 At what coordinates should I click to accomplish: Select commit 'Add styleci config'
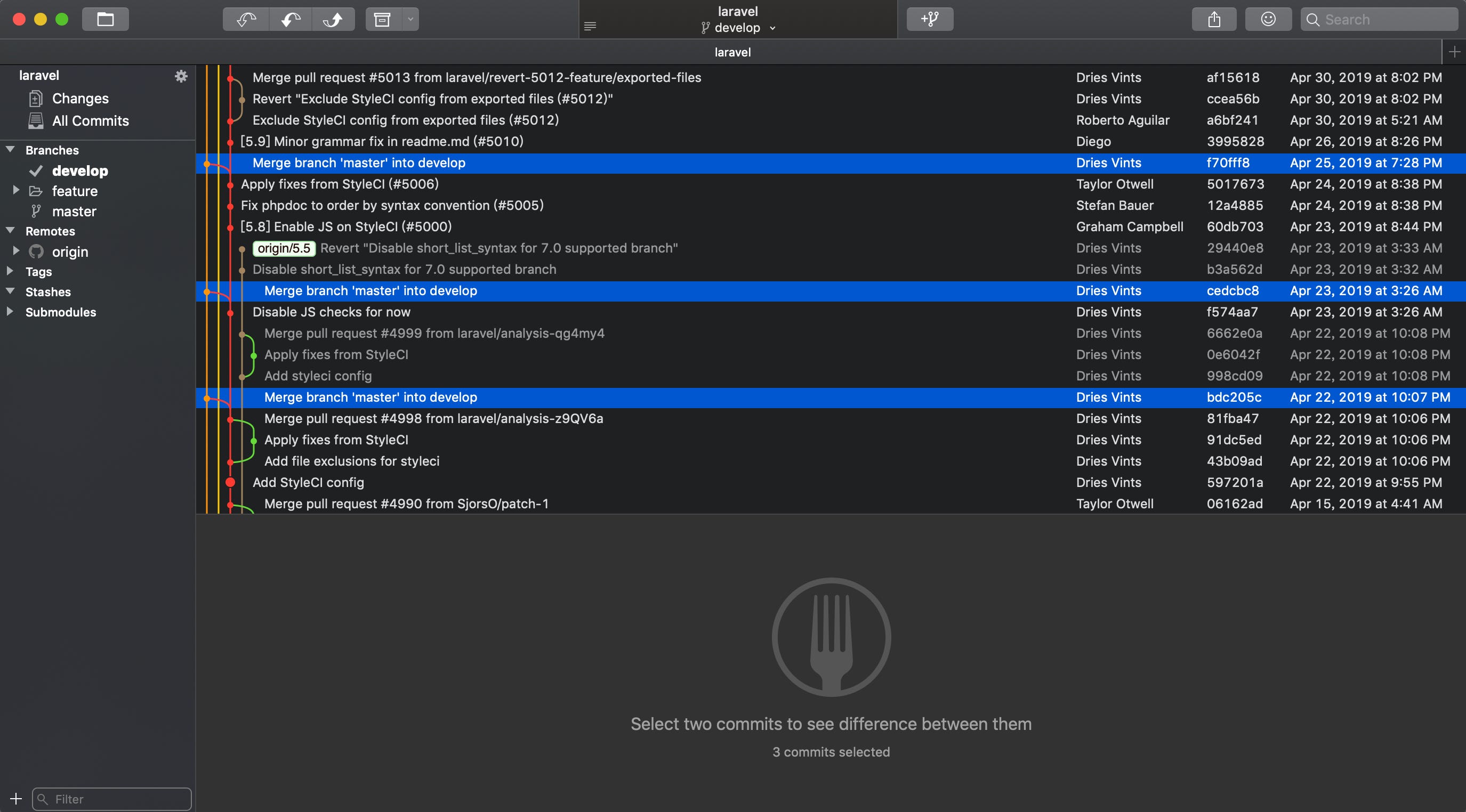click(831, 376)
